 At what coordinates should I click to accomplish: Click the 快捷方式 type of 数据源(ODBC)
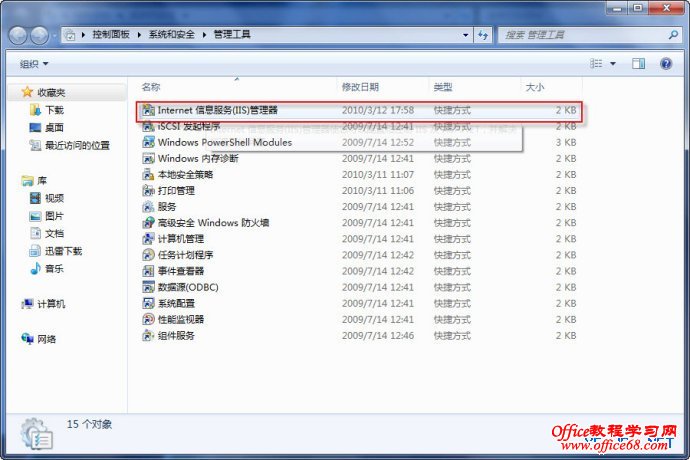point(452,287)
